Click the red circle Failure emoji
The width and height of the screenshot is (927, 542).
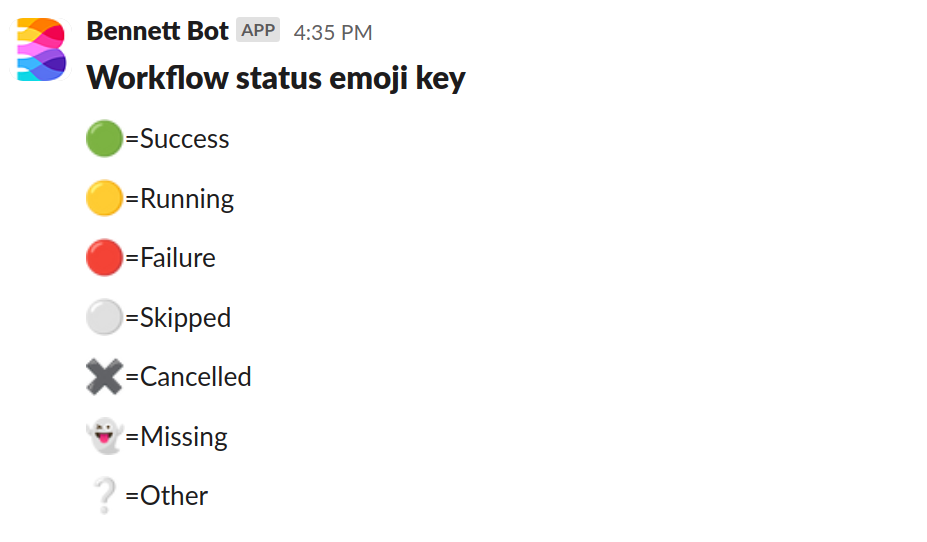click(105, 258)
